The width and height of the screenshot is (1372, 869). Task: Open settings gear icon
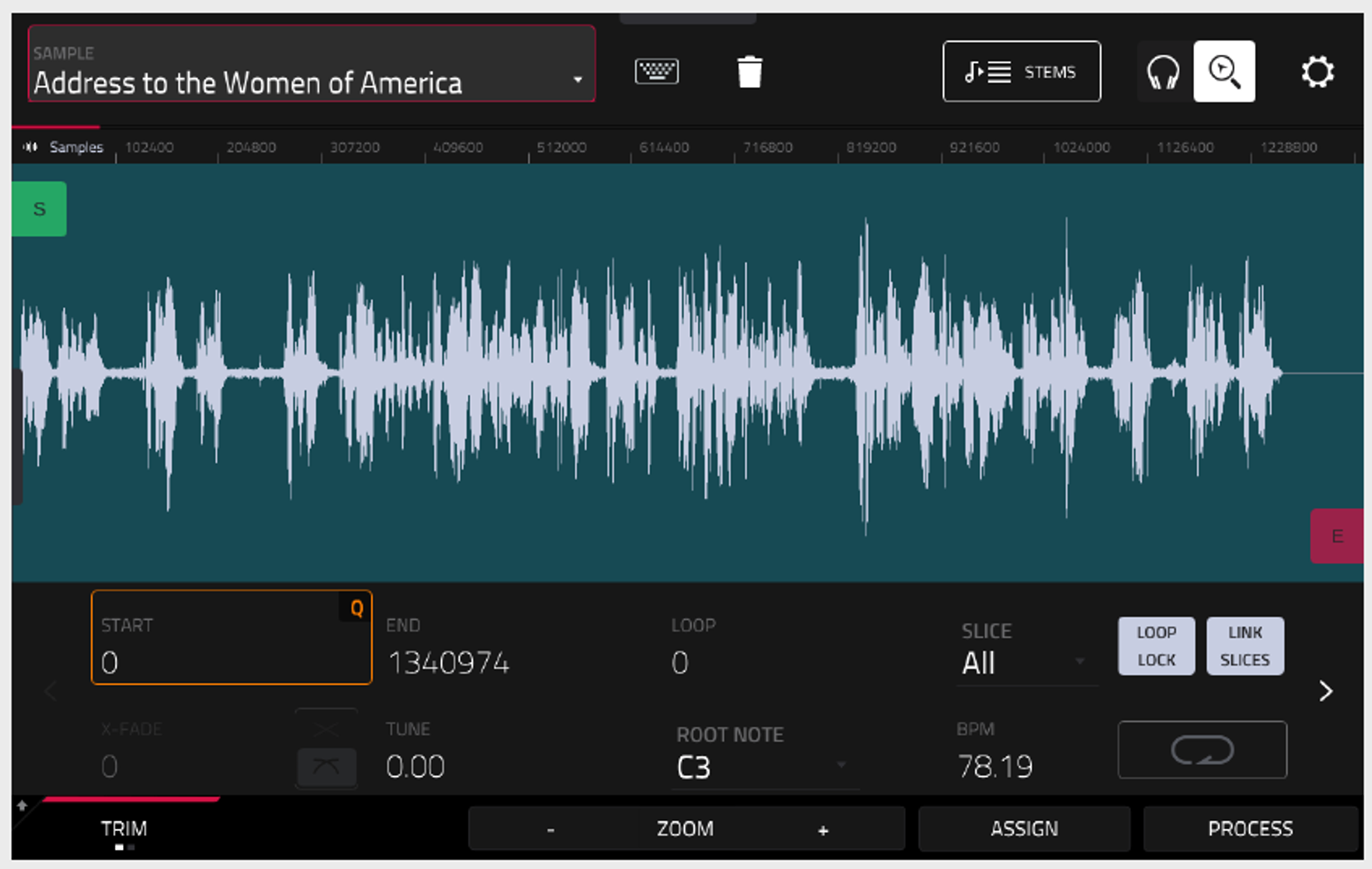[x=1317, y=71]
